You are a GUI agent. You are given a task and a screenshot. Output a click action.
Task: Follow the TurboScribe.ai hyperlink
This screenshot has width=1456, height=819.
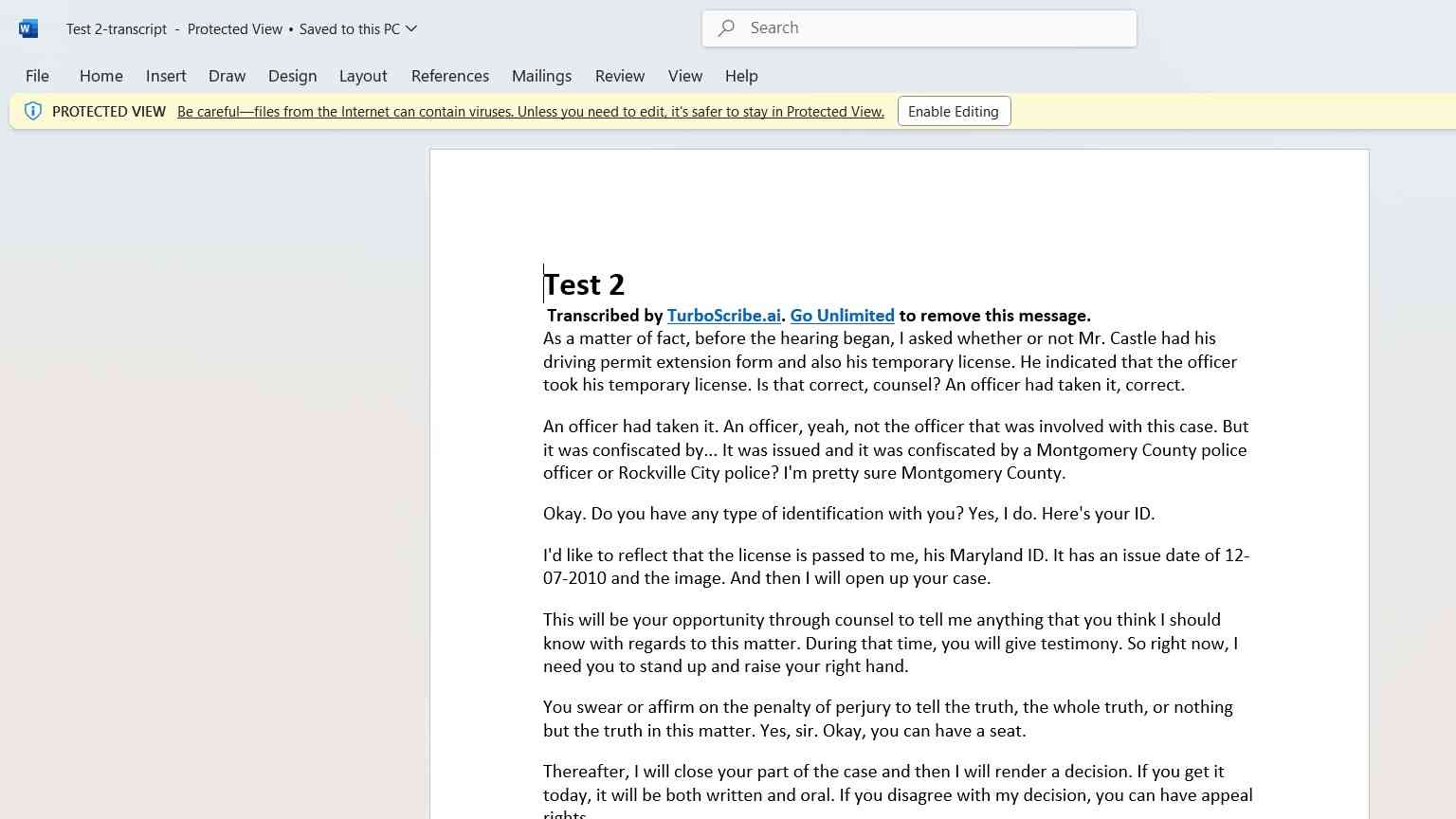(724, 316)
